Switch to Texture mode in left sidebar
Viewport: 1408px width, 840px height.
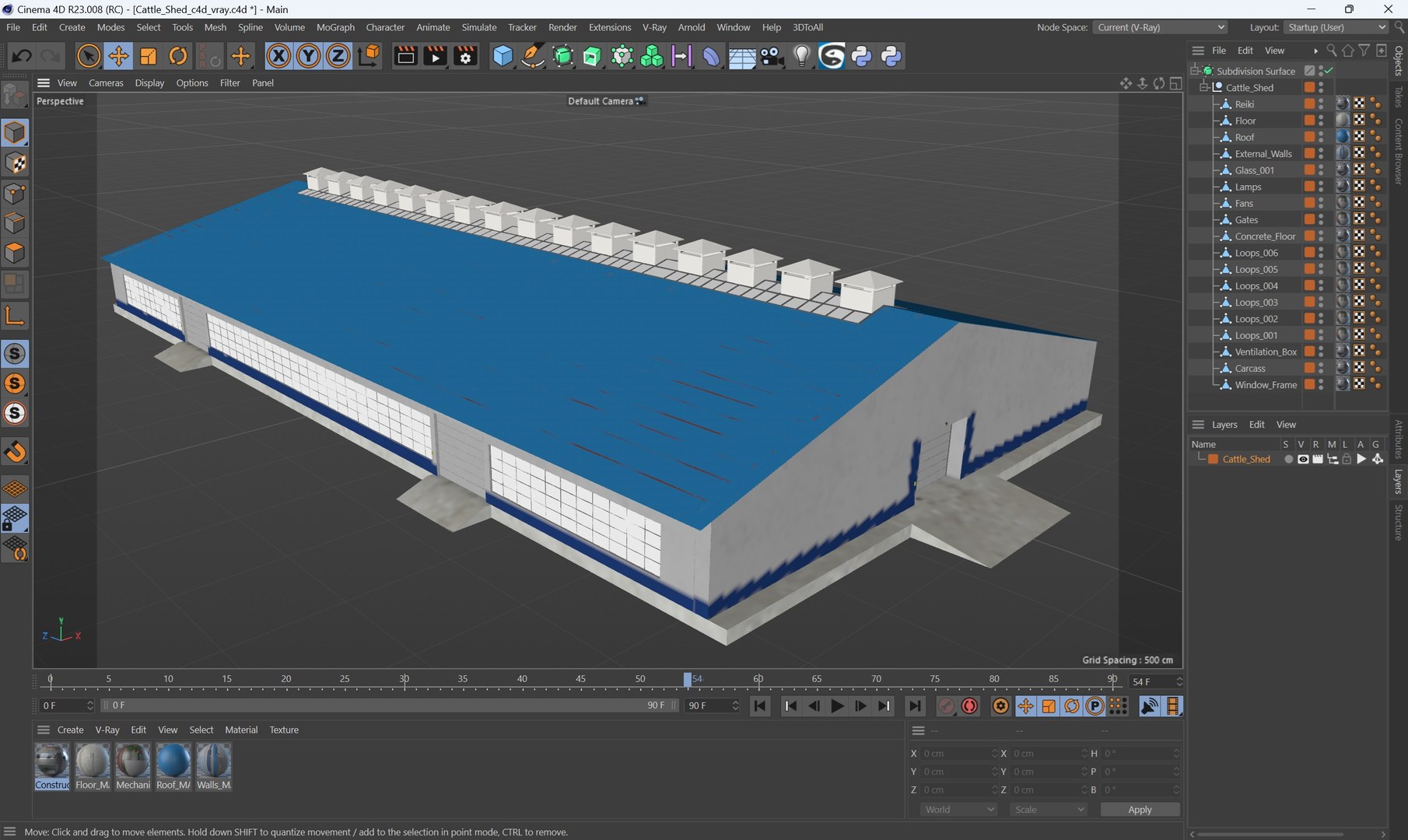15,163
